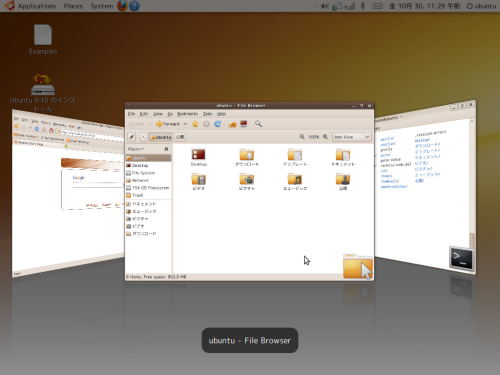Select File System in the Places sidebar

pos(149,173)
